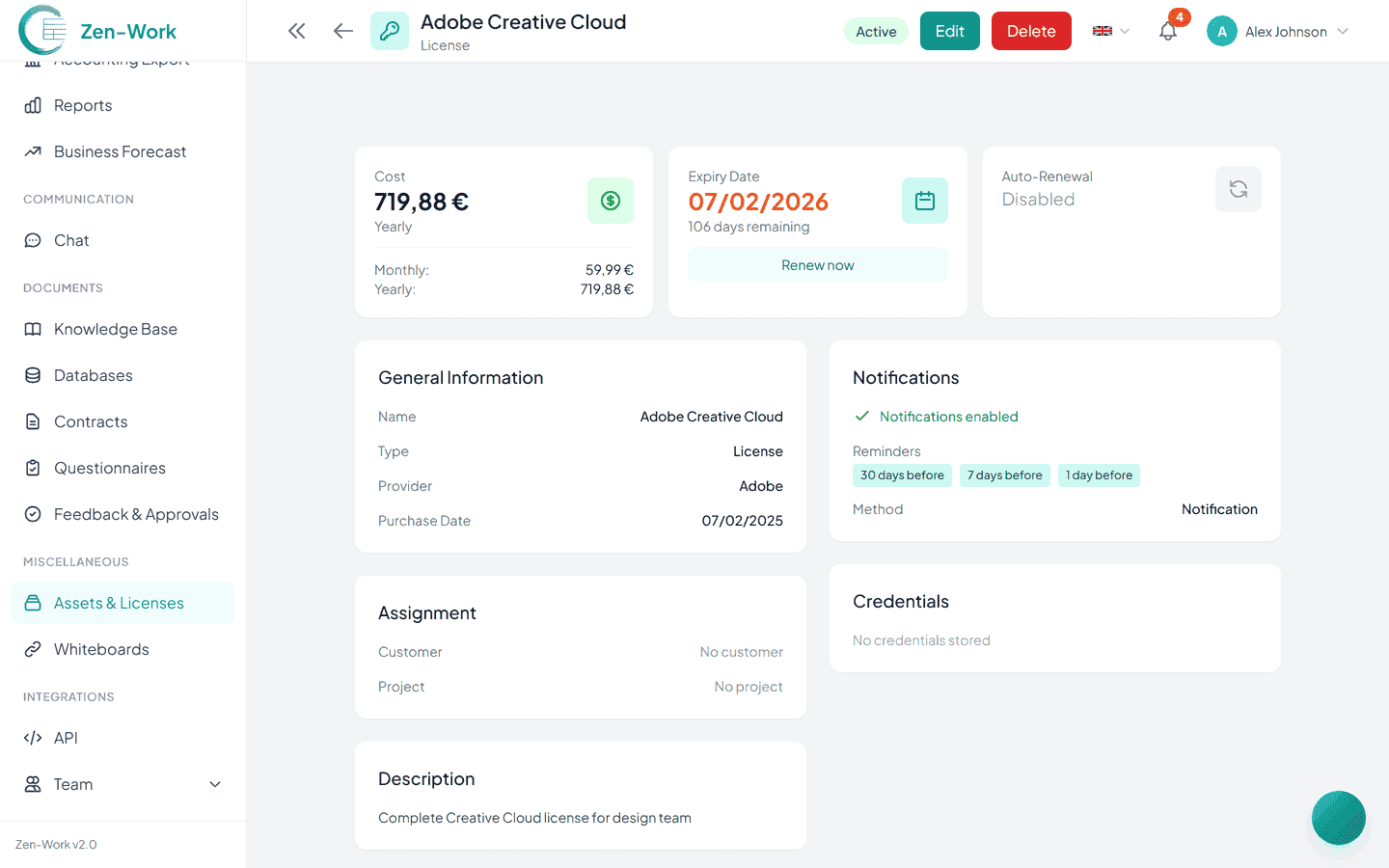
Task: Open Questionnaires page
Action: pos(123,468)
